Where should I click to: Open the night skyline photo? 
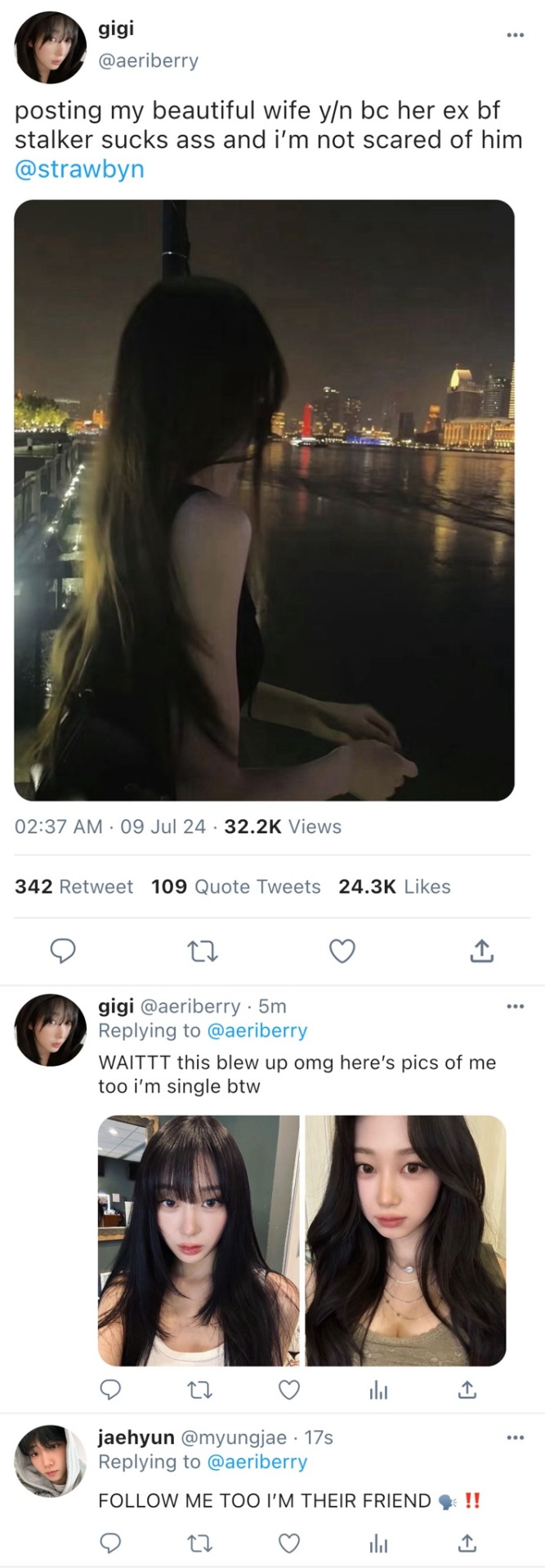click(x=264, y=500)
